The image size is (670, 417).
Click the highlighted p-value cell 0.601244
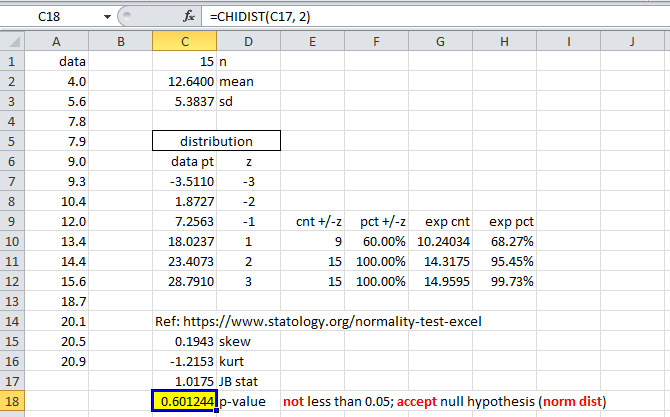(185, 401)
